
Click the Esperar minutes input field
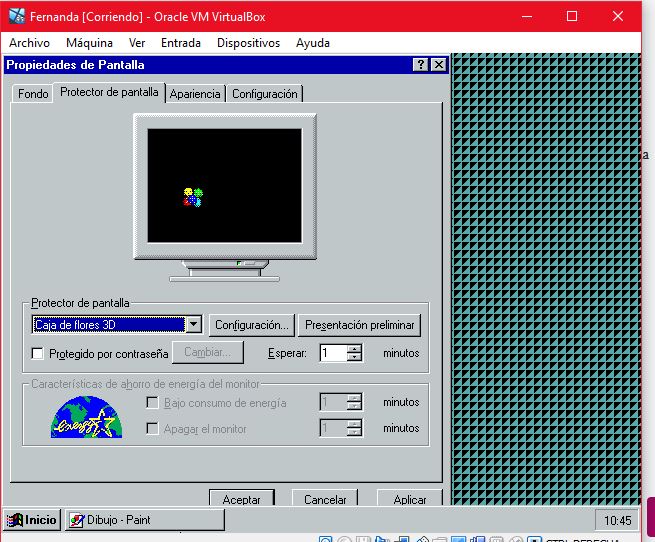click(332, 353)
